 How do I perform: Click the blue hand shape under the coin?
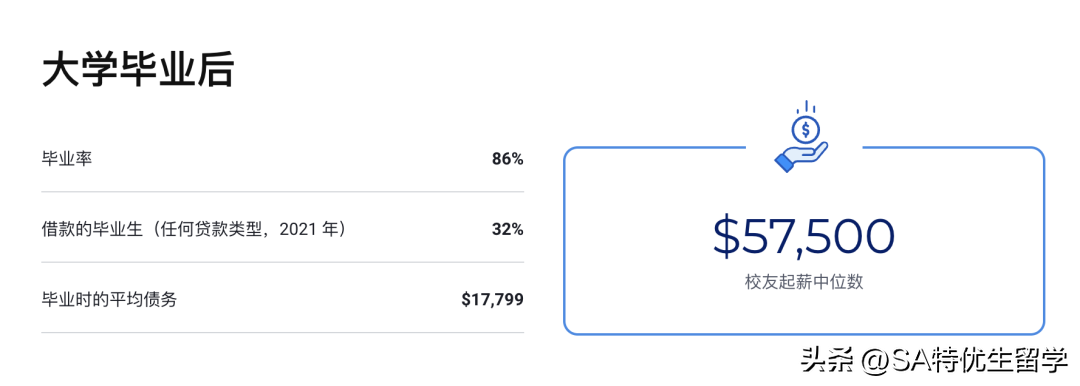point(800,157)
